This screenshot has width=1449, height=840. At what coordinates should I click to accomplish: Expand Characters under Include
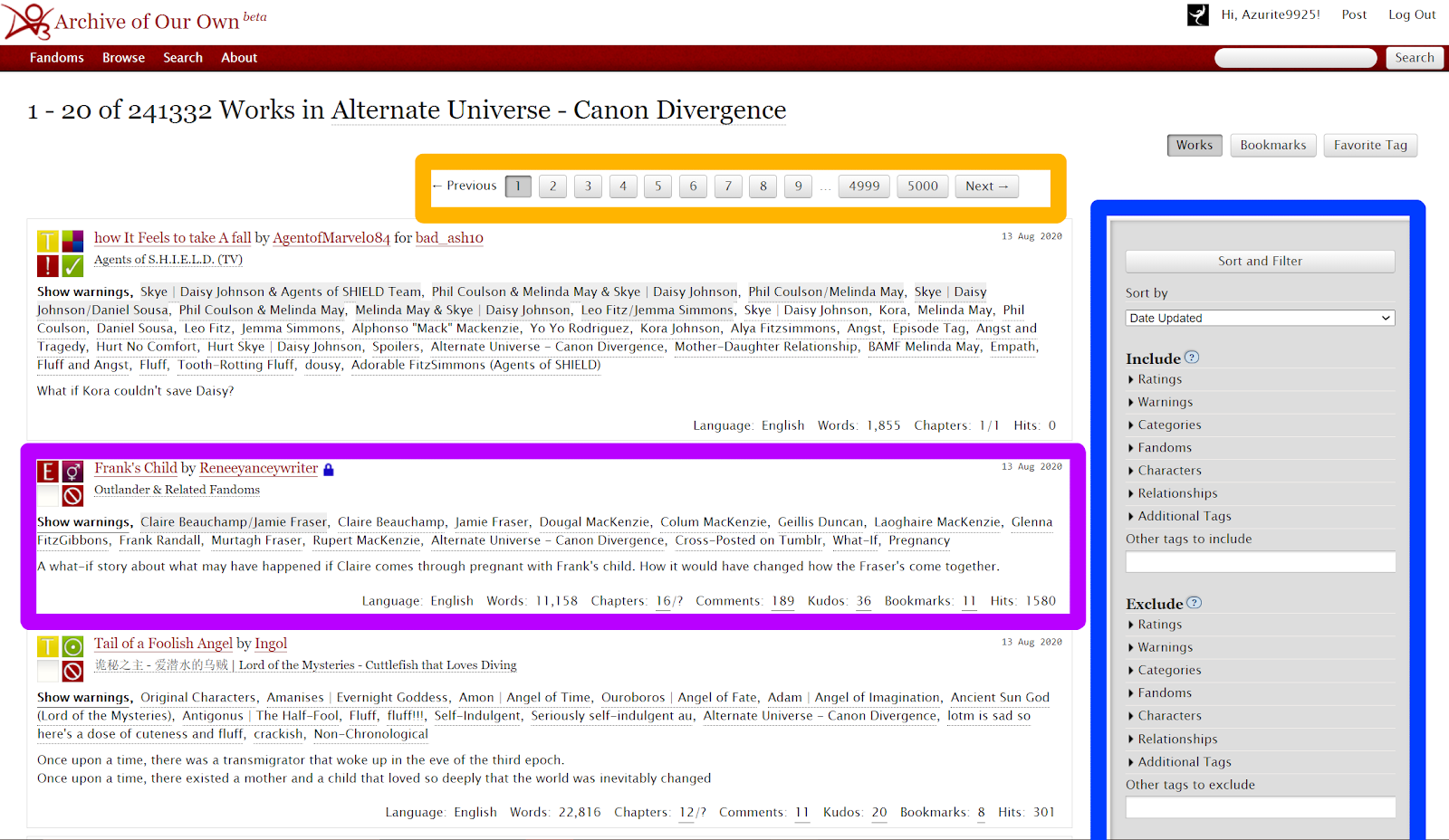point(1165,470)
